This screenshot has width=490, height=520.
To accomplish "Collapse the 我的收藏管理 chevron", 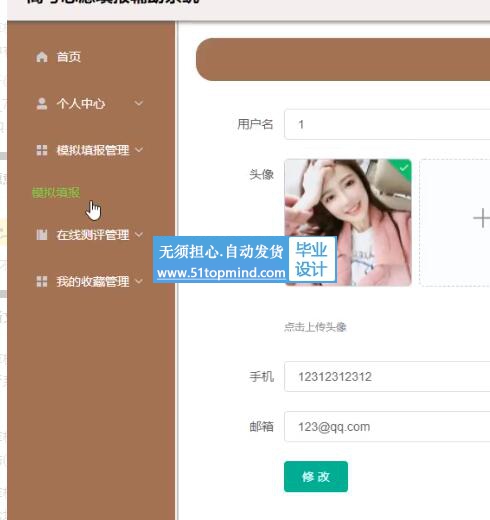I will 139,281.
